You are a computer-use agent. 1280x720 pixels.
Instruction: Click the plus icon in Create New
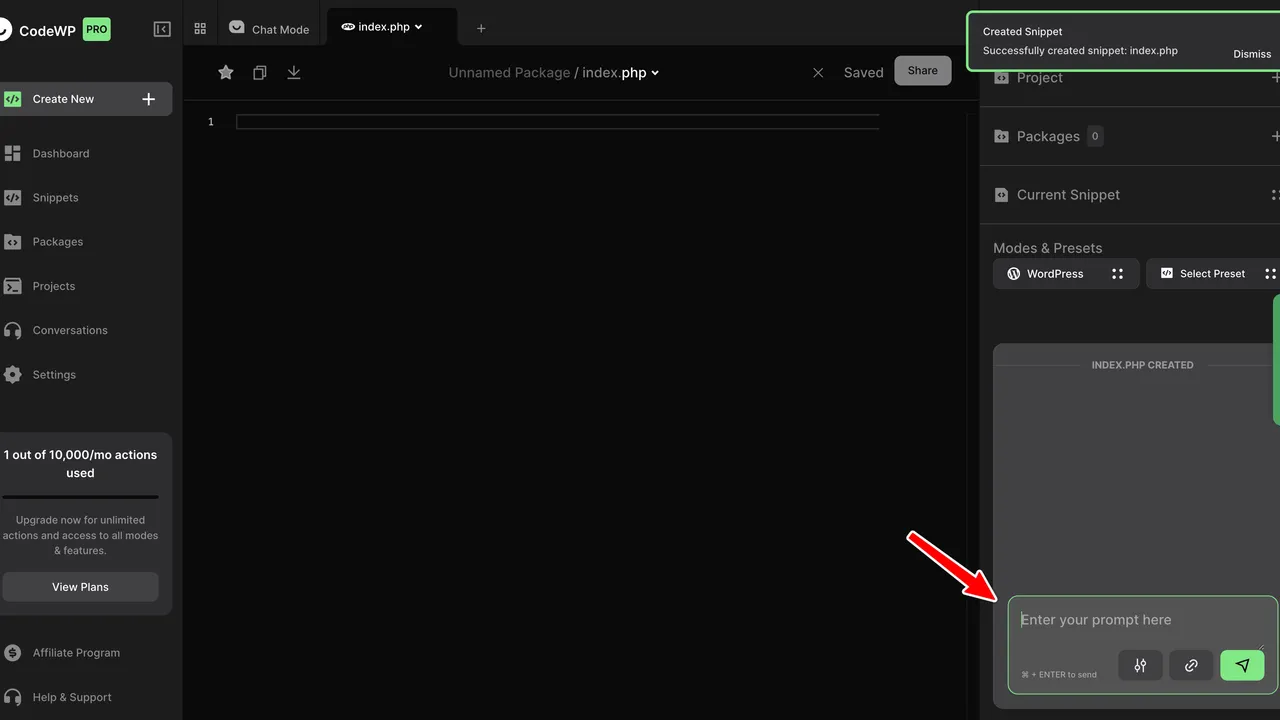pos(149,99)
